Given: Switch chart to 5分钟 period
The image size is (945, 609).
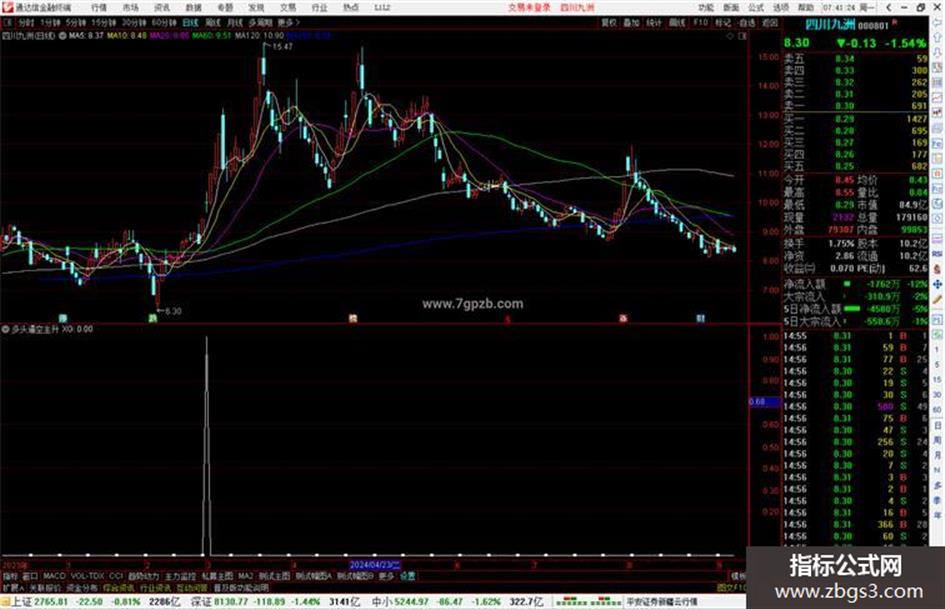Looking at the screenshot, I should click(x=75, y=22).
